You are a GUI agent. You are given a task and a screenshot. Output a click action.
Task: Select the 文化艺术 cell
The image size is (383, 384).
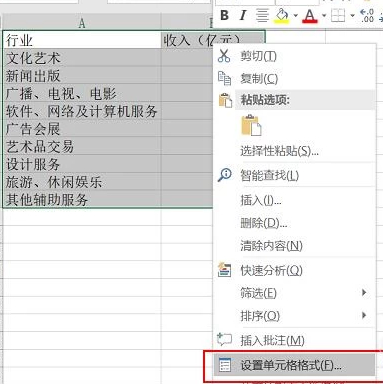(x=82, y=58)
